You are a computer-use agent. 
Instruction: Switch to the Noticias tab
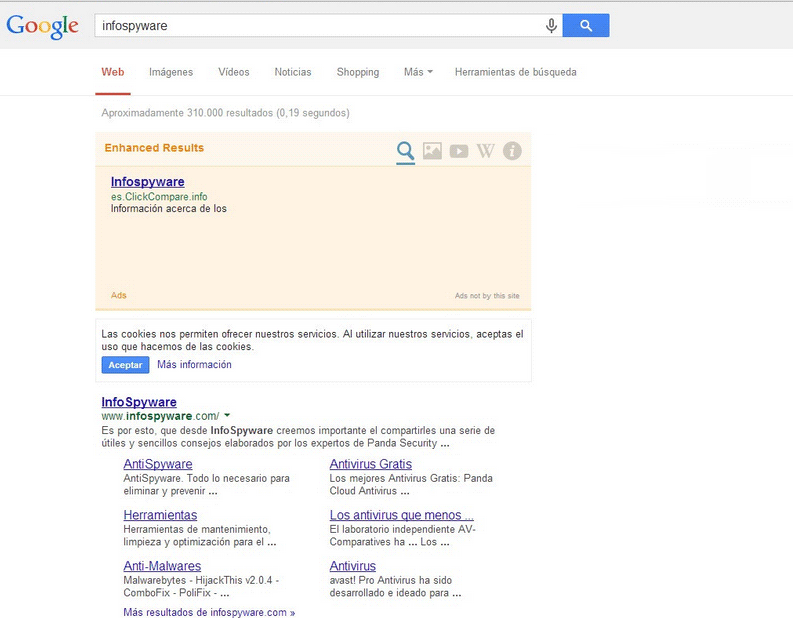coord(293,72)
